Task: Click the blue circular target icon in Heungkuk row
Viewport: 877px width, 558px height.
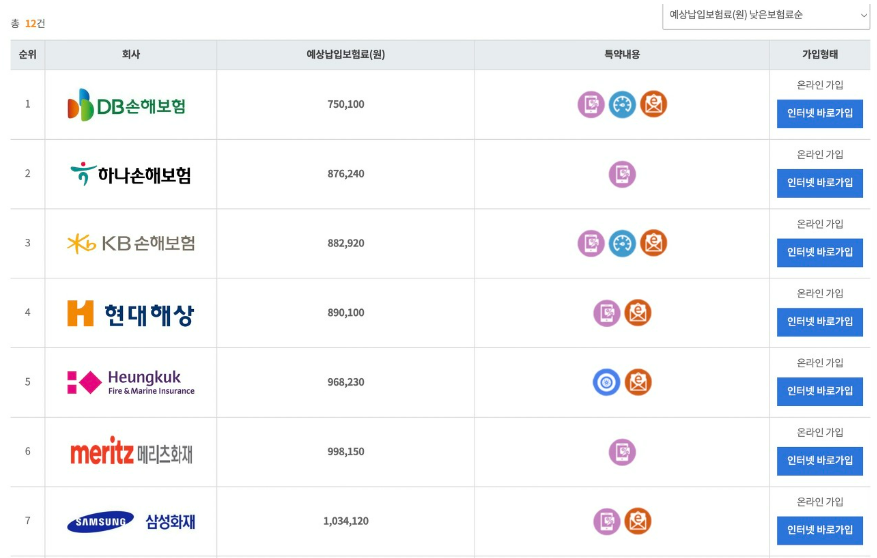Action: click(x=606, y=382)
